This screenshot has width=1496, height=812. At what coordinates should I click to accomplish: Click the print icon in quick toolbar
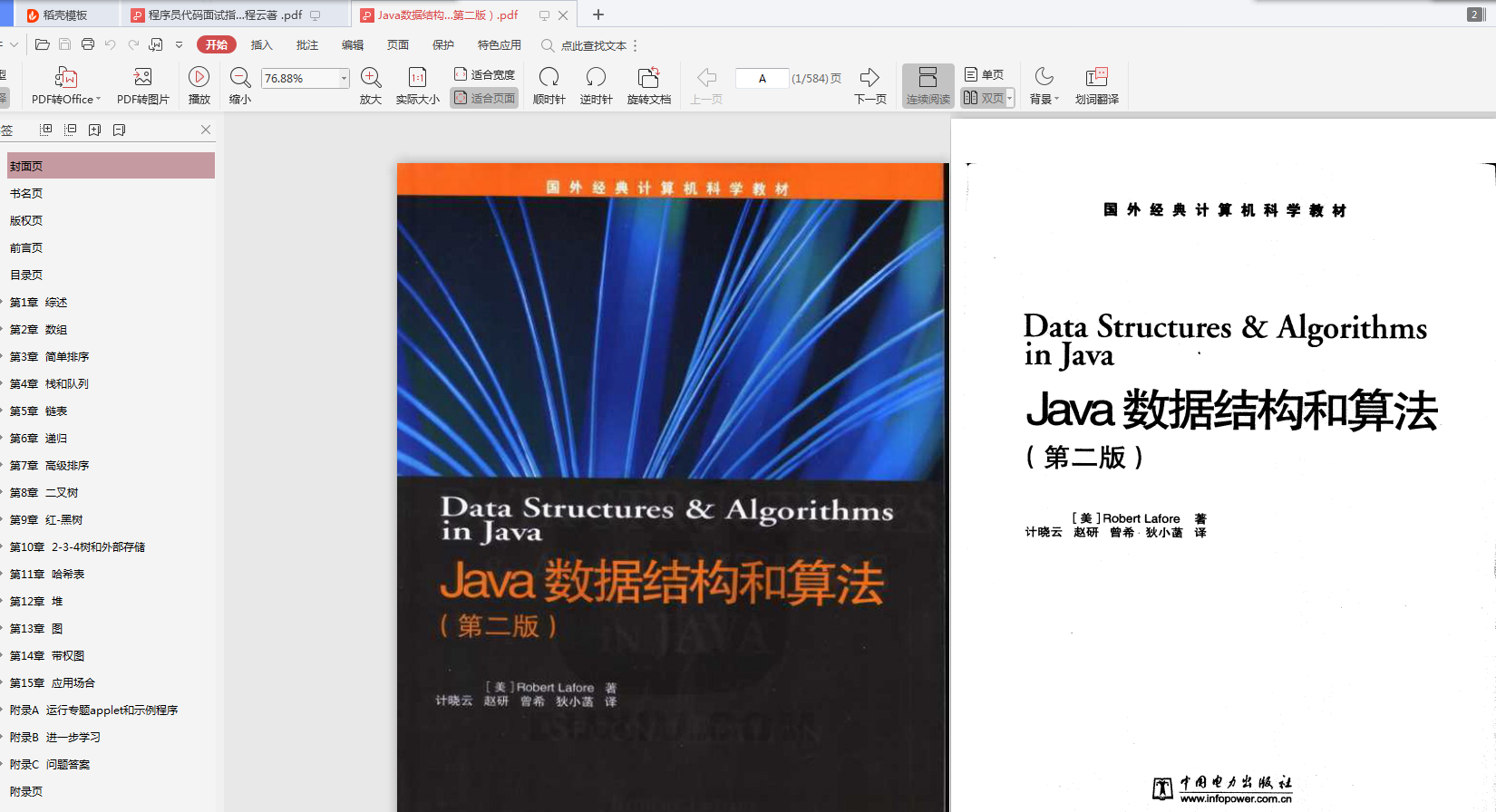pyautogui.click(x=88, y=44)
